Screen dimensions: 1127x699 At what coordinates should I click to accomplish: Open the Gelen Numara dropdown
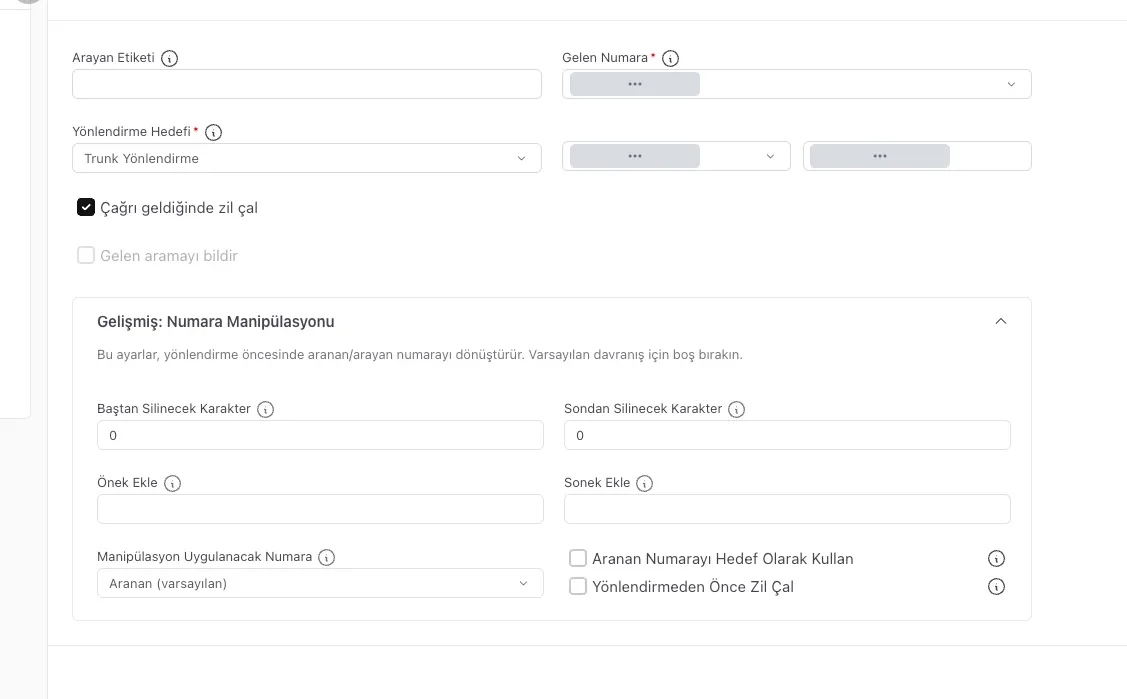pyautogui.click(x=796, y=84)
